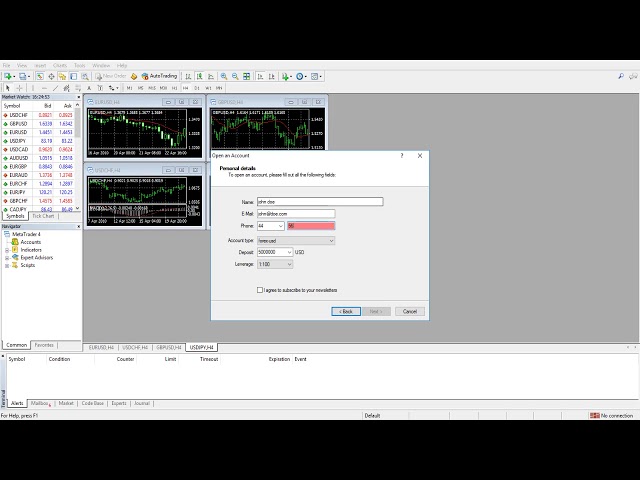640x480 pixels.
Task: Open the File menu
Action: click(x=7, y=65)
